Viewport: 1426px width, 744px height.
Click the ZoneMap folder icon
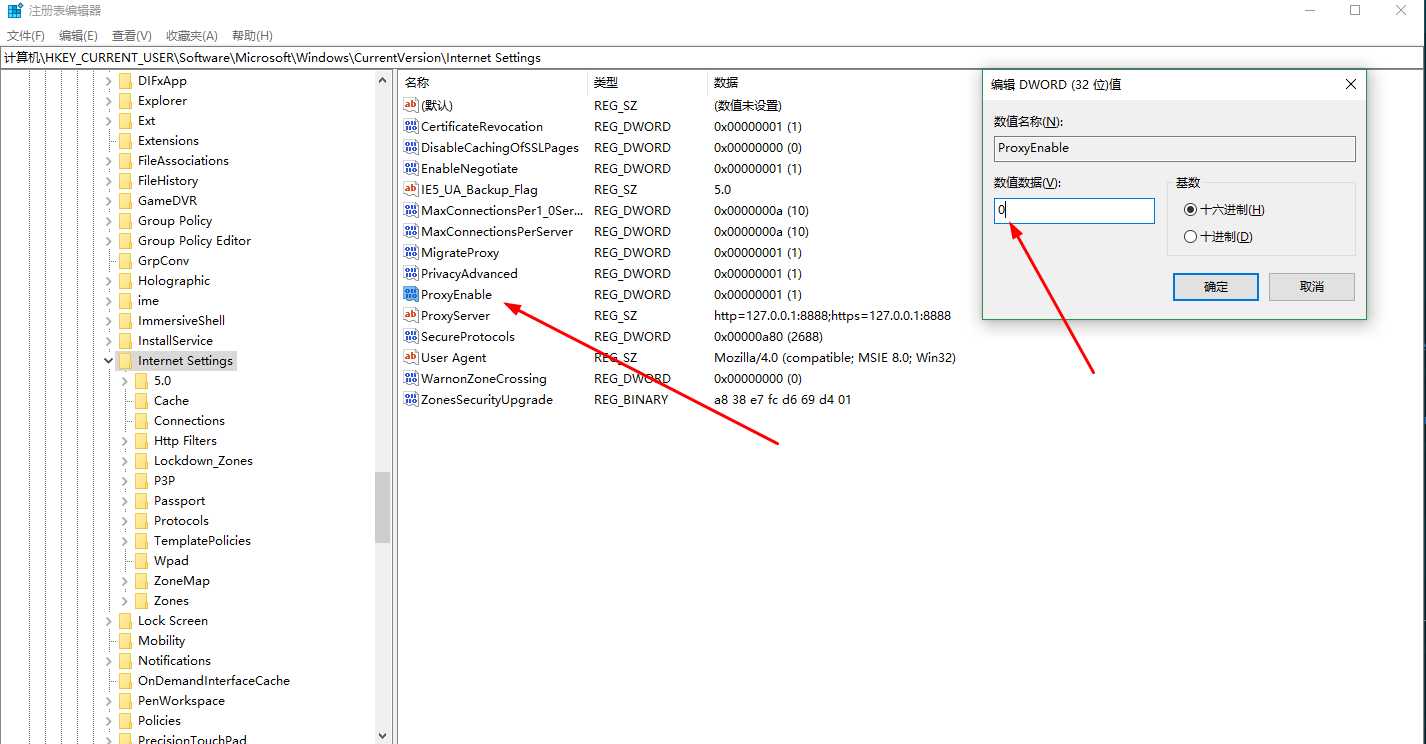tap(141, 580)
